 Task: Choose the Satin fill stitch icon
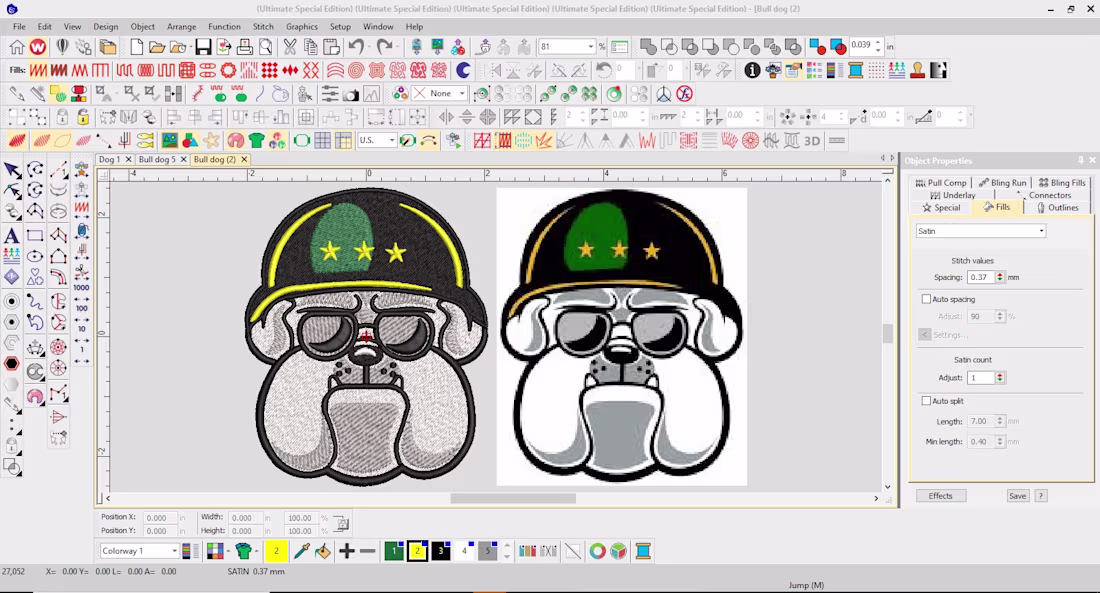(38, 70)
